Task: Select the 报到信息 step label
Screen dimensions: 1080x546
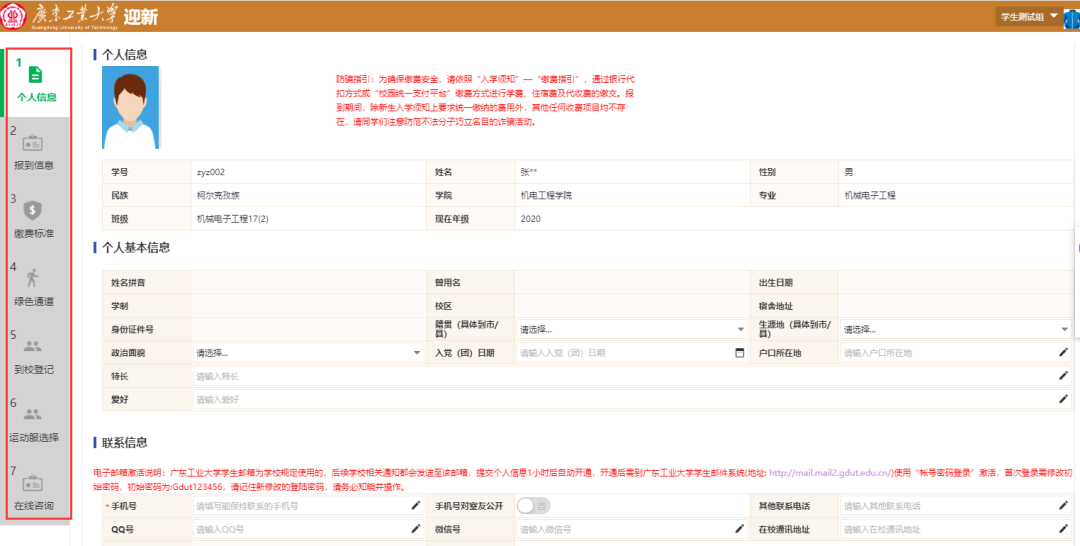Action: (x=34, y=165)
